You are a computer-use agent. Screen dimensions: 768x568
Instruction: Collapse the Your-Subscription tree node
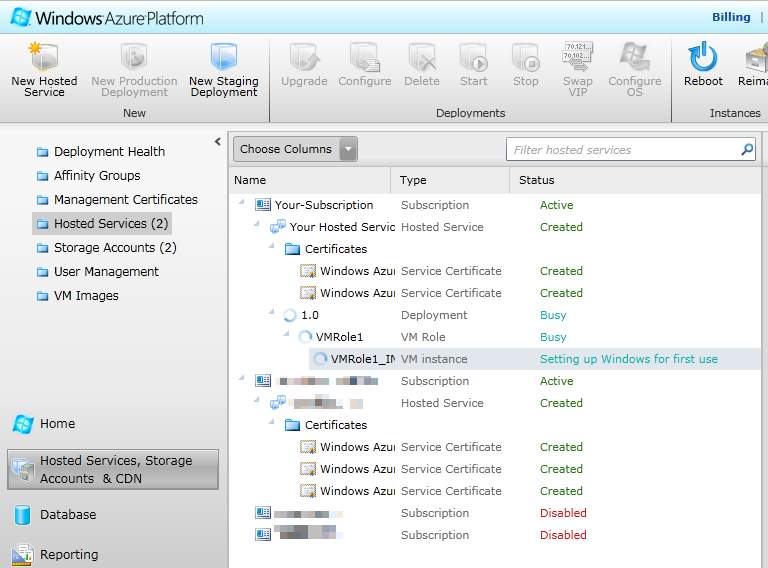pos(242,204)
